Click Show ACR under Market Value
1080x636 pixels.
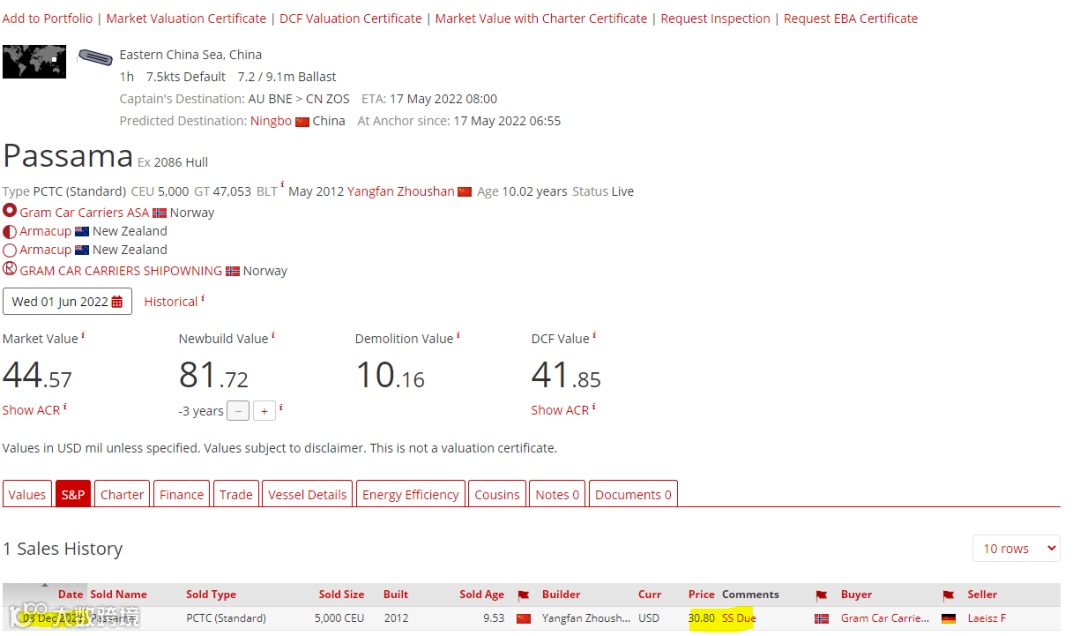pyautogui.click(x=31, y=411)
